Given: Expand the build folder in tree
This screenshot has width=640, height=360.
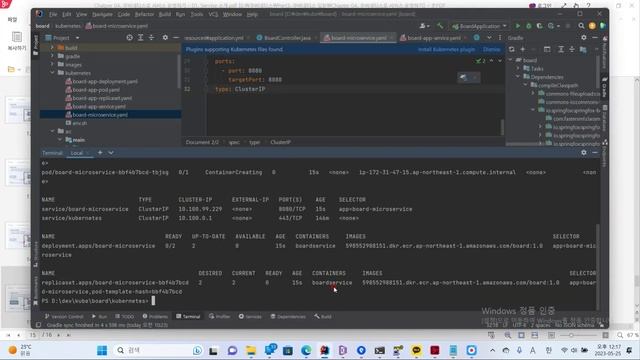Looking at the screenshot, I should point(52,47).
